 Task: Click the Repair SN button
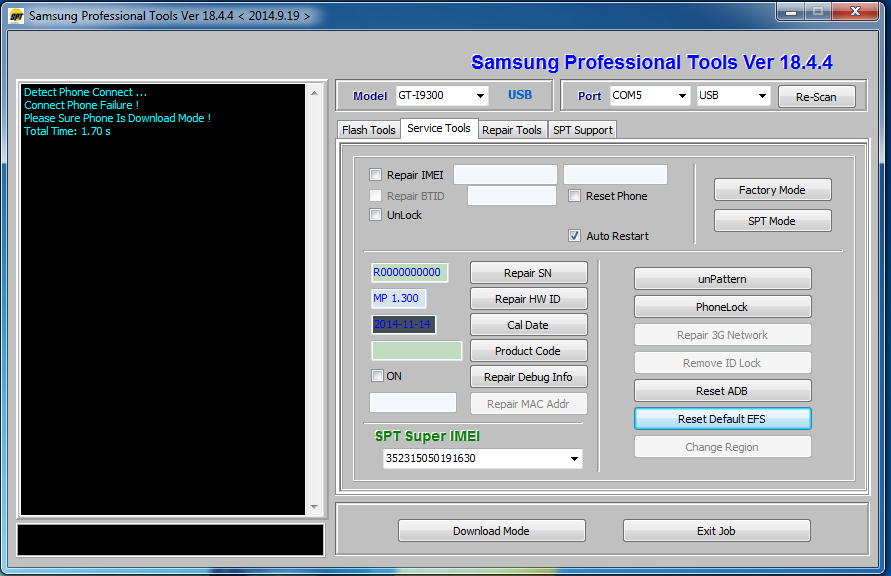pyautogui.click(x=528, y=273)
